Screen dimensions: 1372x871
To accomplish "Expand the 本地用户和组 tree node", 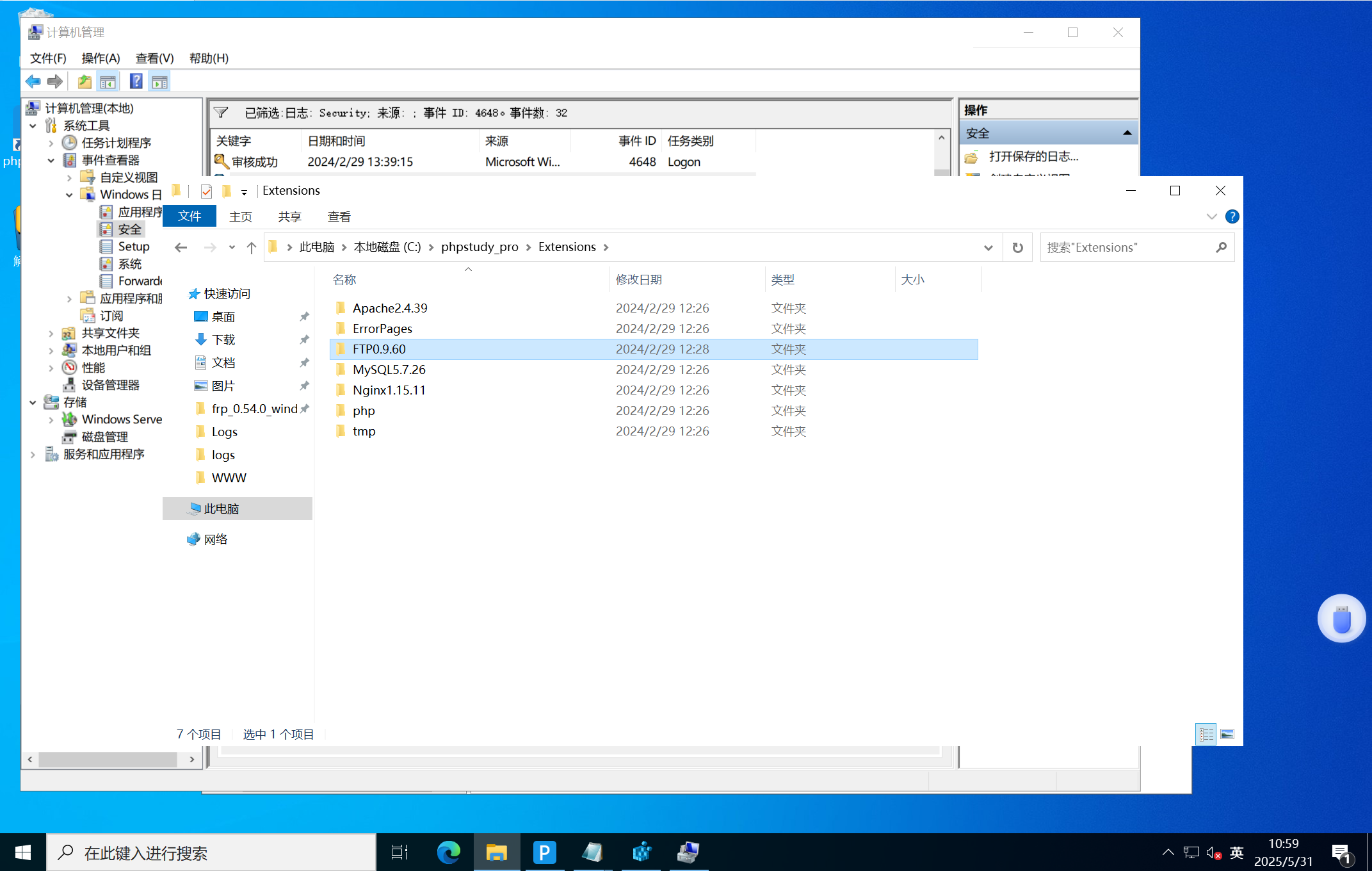I will click(x=51, y=350).
